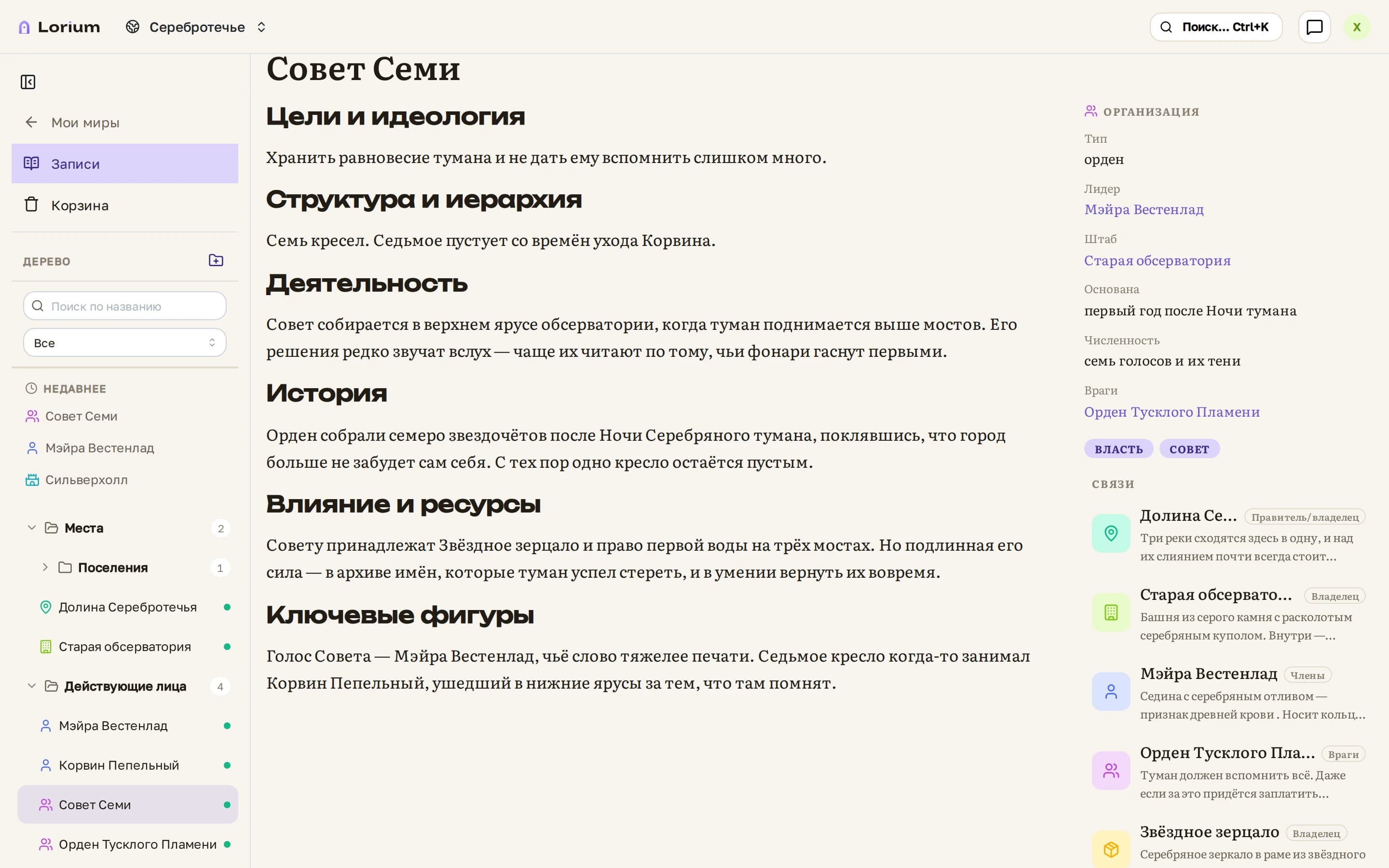Click the book icon beside Записи
The width and height of the screenshot is (1389, 868).
coord(31,163)
